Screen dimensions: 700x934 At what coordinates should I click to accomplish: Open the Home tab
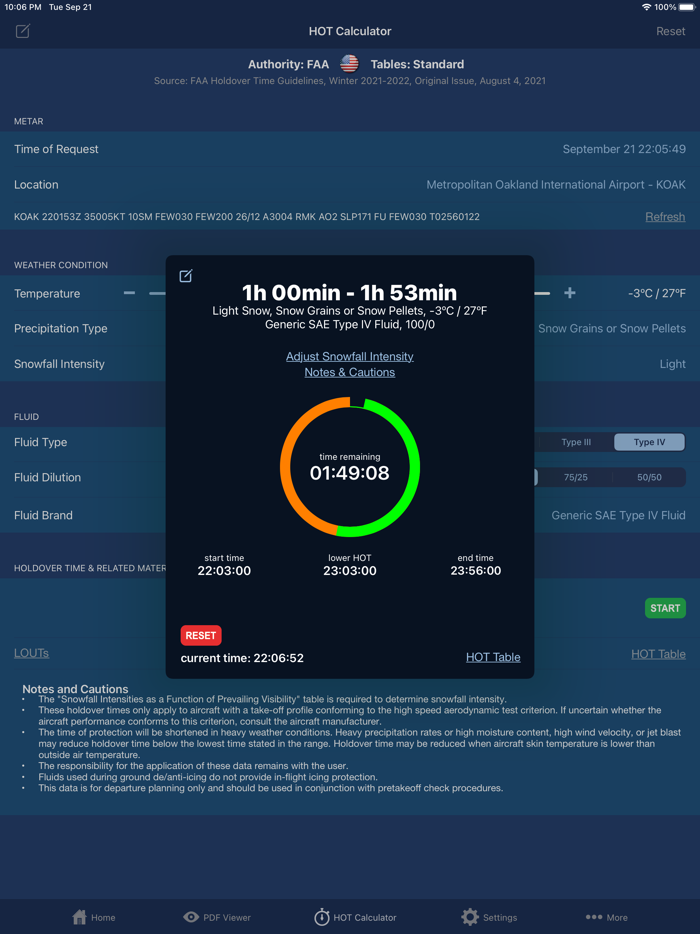pos(94,917)
